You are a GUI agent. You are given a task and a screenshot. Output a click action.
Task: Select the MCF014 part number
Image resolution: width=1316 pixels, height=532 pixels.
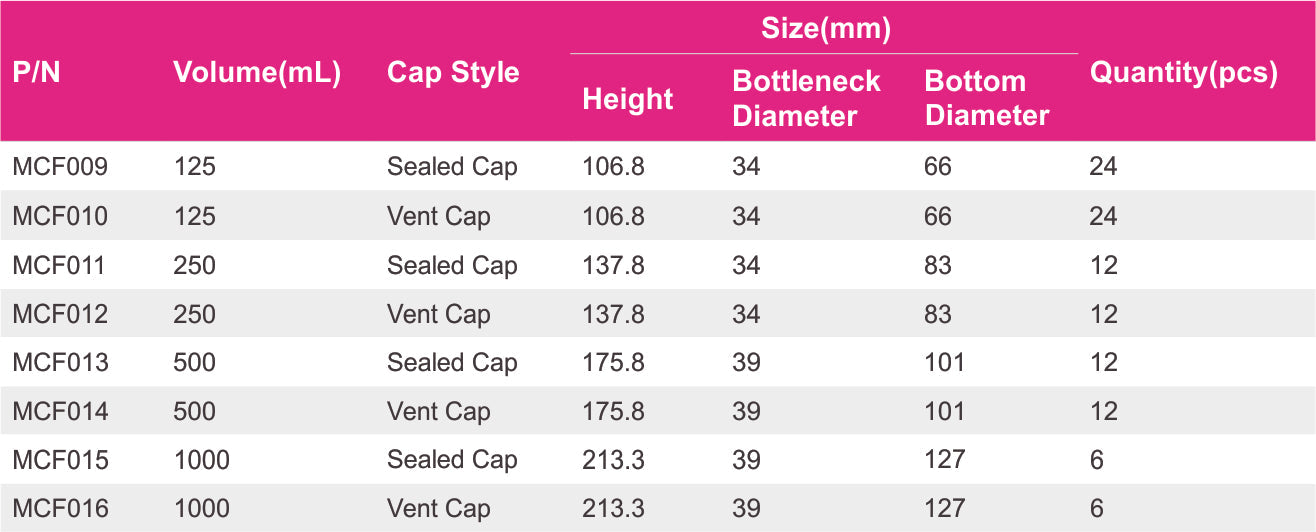point(60,411)
